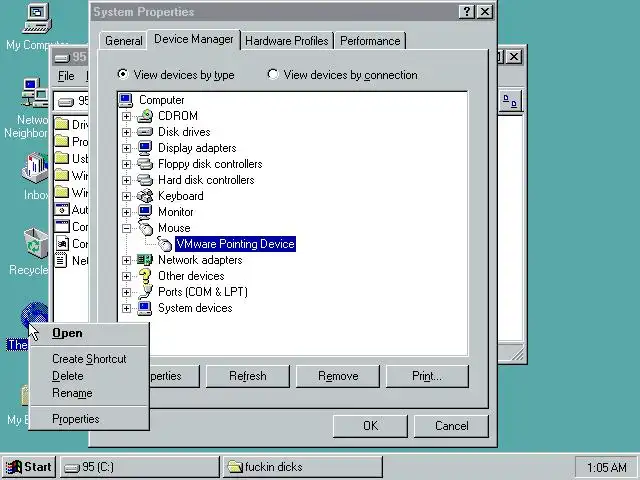
Task: Collapse the Mouse tree node
Action: (126, 228)
